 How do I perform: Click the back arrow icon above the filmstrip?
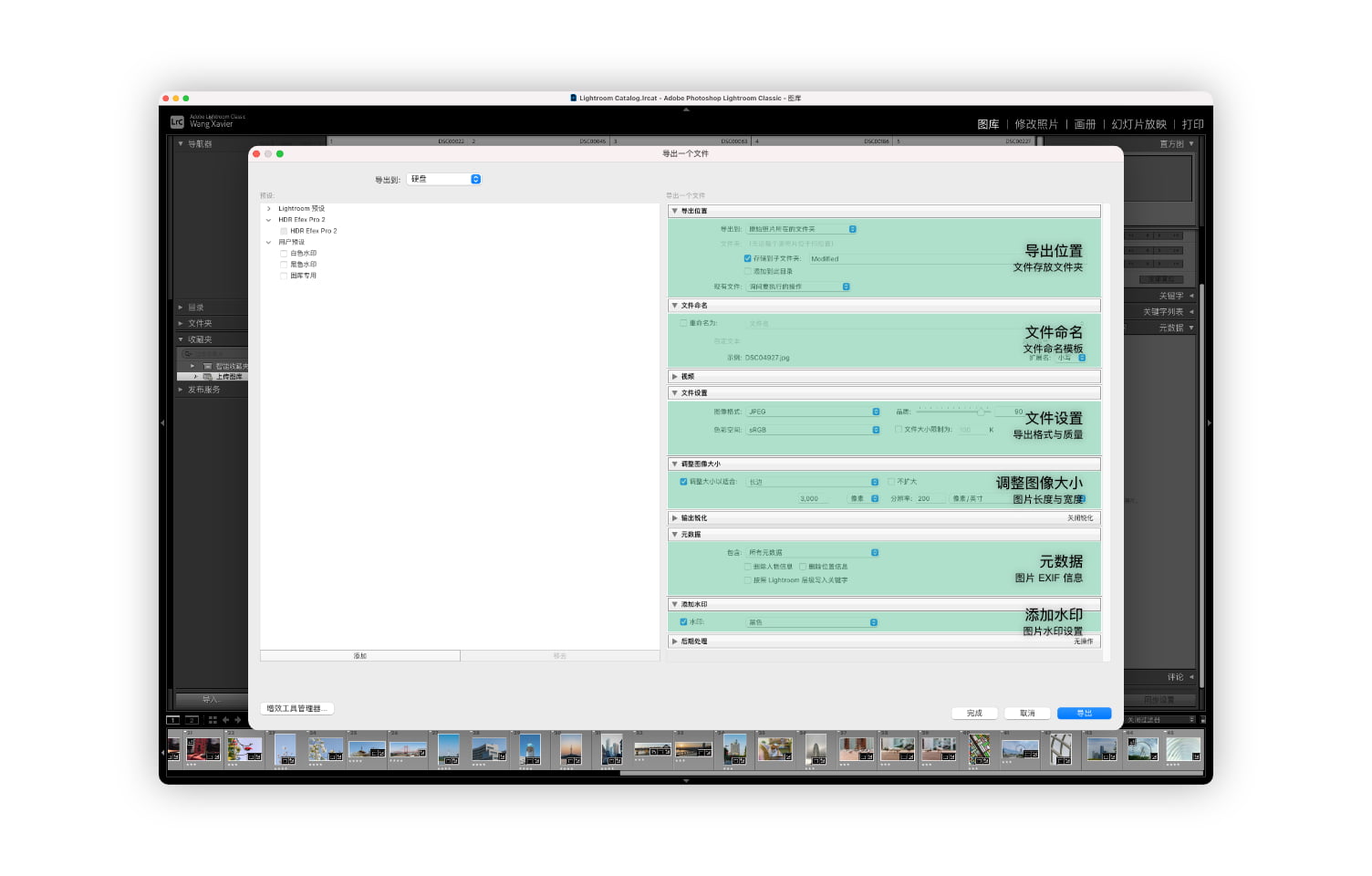(226, 720)
